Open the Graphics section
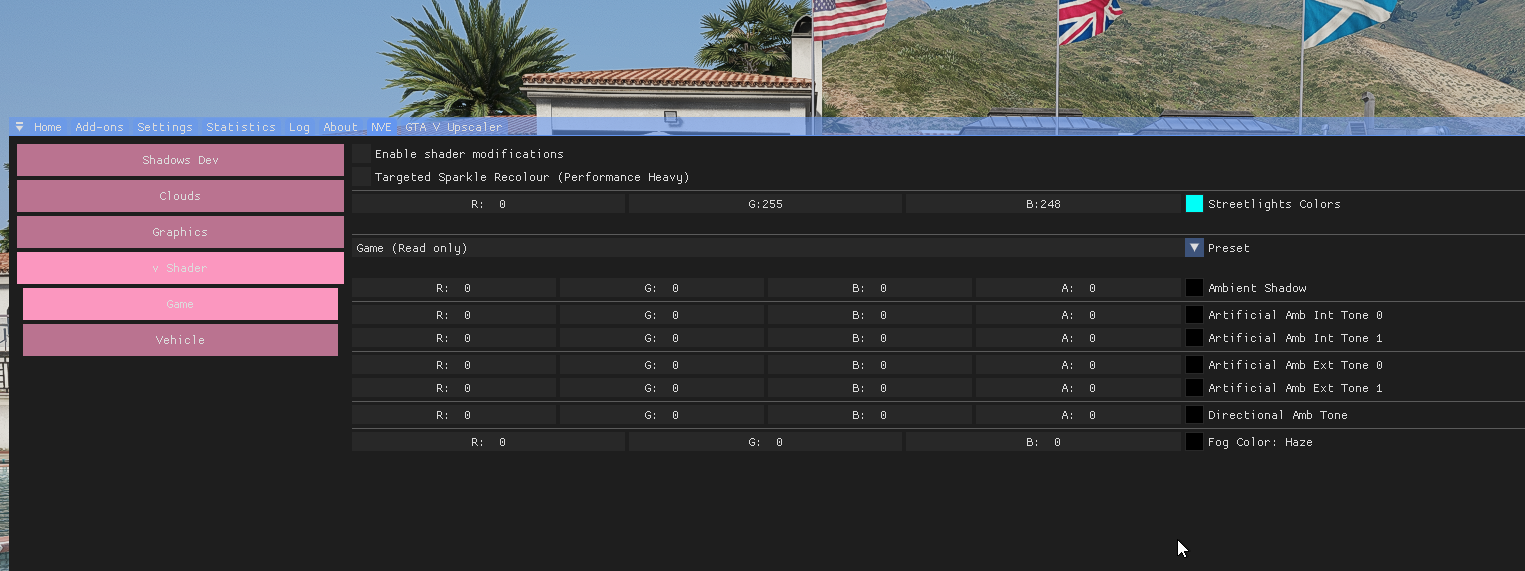 180,232
